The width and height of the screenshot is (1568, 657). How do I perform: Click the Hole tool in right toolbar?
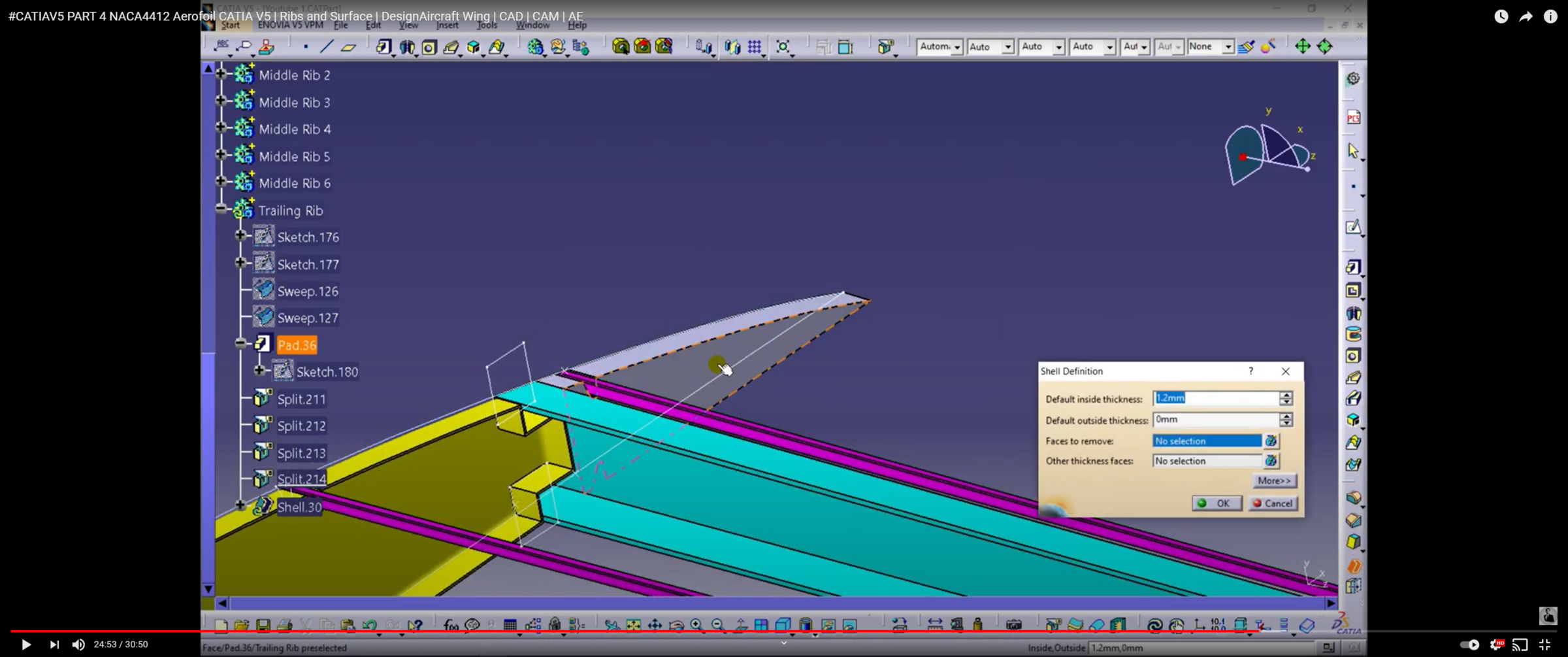click(1353, 356)
